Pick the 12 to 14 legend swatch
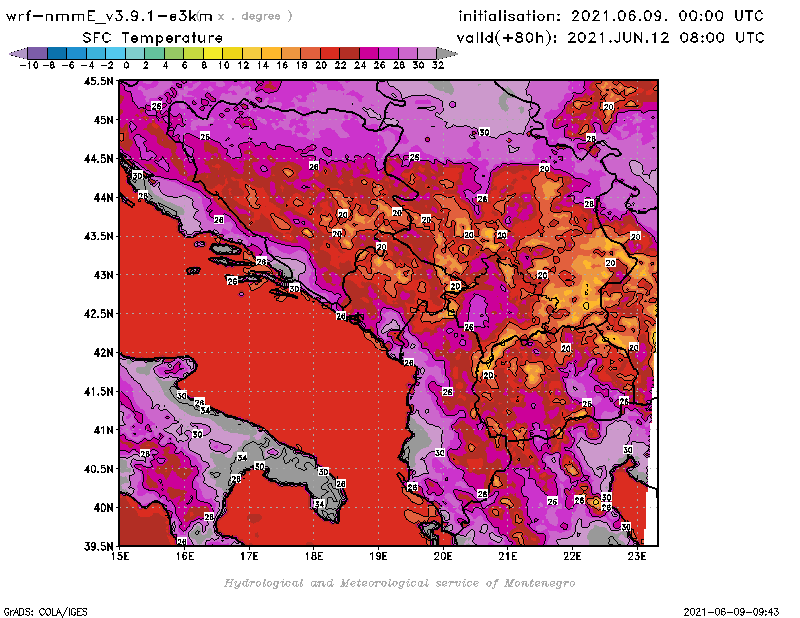The height and width of the screenshot is (618, 800). [x=252, y=53]
